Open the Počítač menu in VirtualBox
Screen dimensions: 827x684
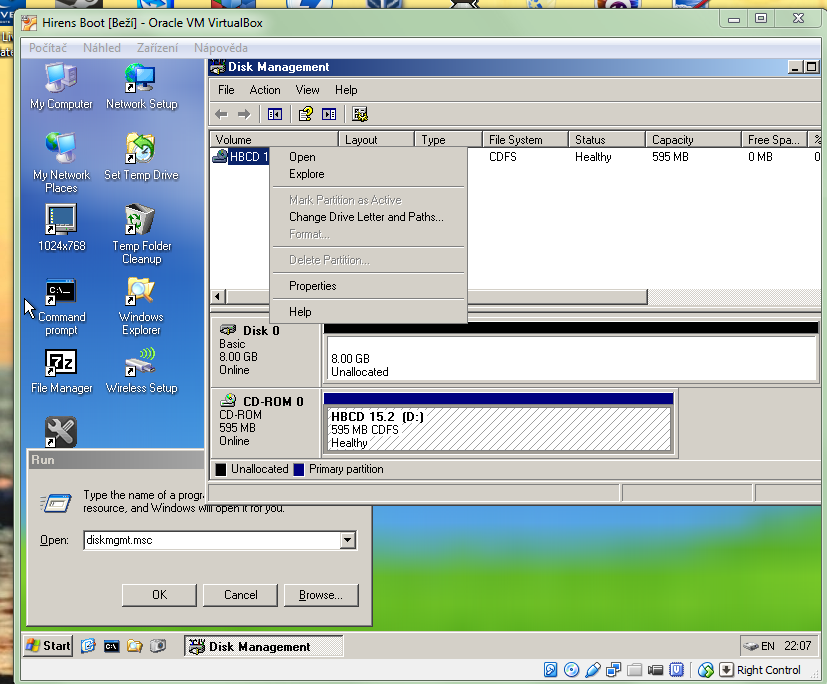(48, 48)
